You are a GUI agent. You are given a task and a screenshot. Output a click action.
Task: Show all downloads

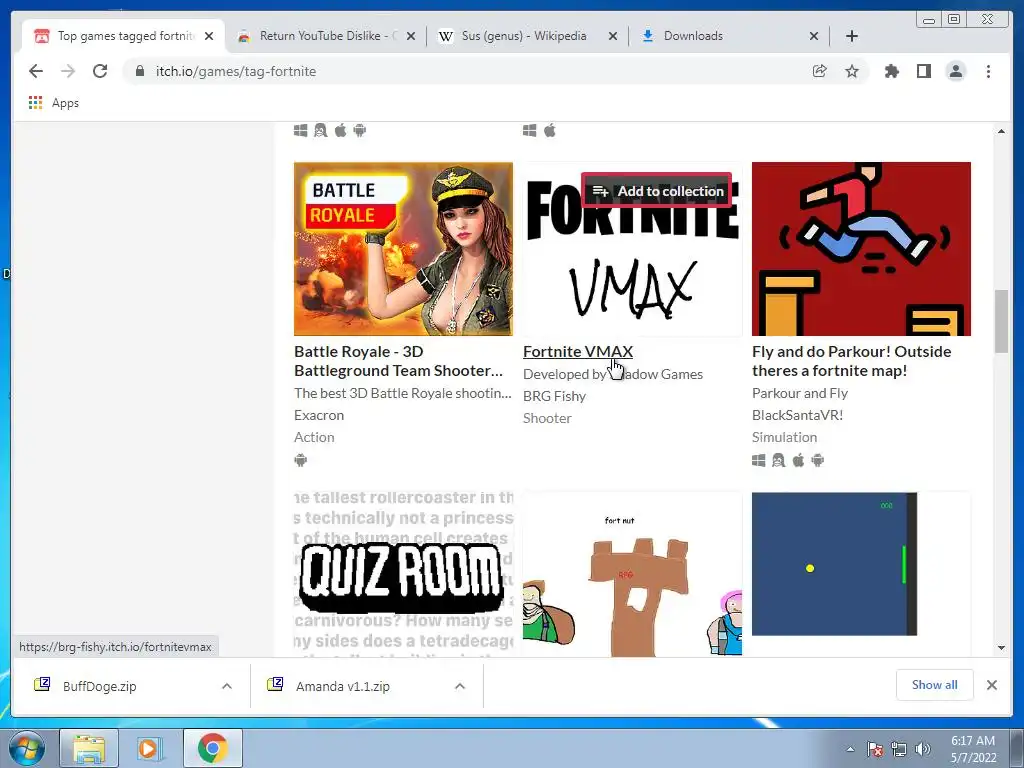coord(935,685)
